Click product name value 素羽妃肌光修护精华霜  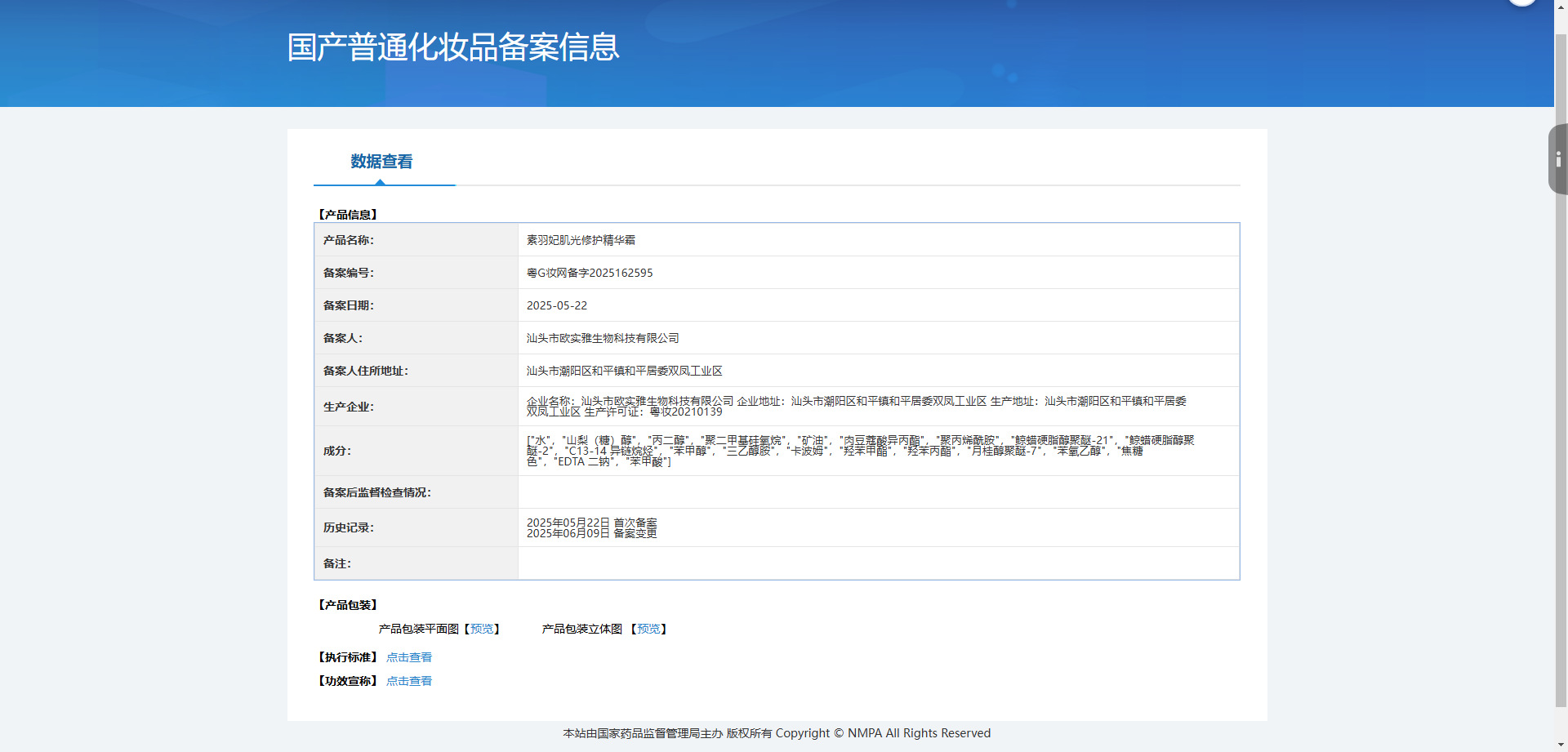pos(581,240)
